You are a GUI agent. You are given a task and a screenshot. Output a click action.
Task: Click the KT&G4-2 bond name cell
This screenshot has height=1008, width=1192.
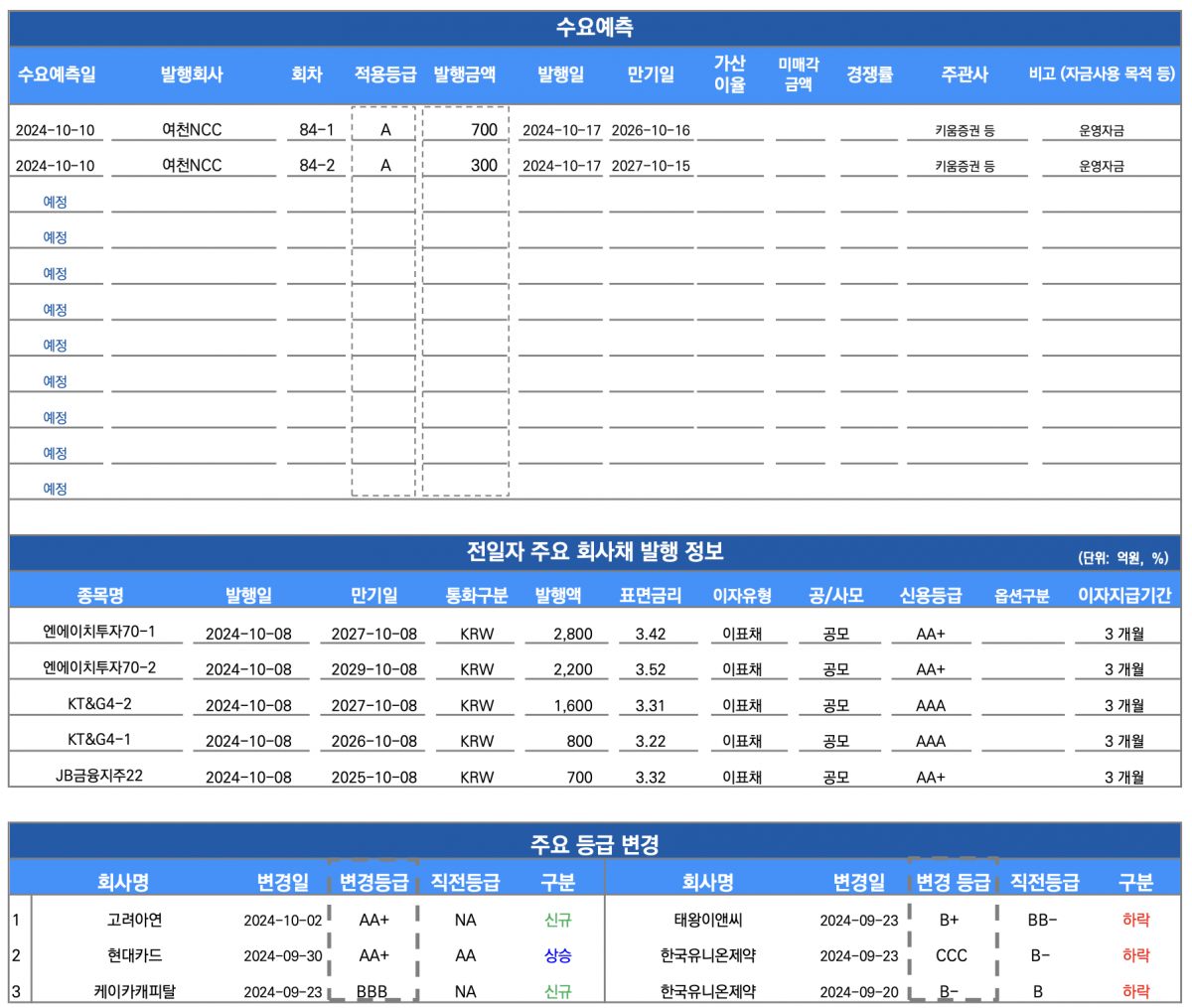[99, 704]
